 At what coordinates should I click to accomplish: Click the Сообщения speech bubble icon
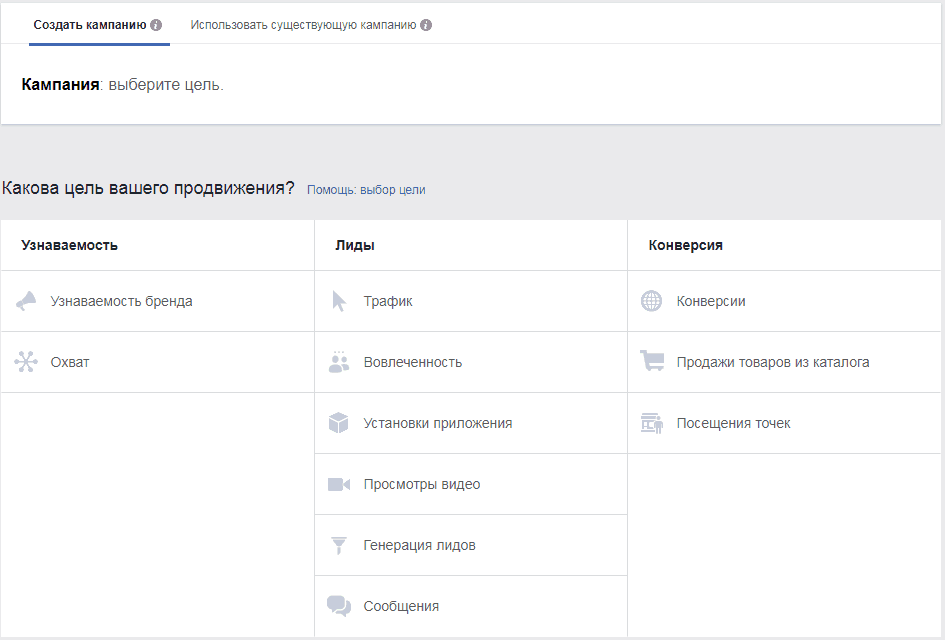(340, 605)
